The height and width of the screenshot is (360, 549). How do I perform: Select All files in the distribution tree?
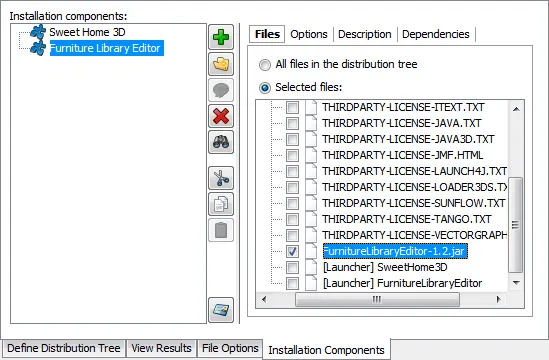click(265, 65)
